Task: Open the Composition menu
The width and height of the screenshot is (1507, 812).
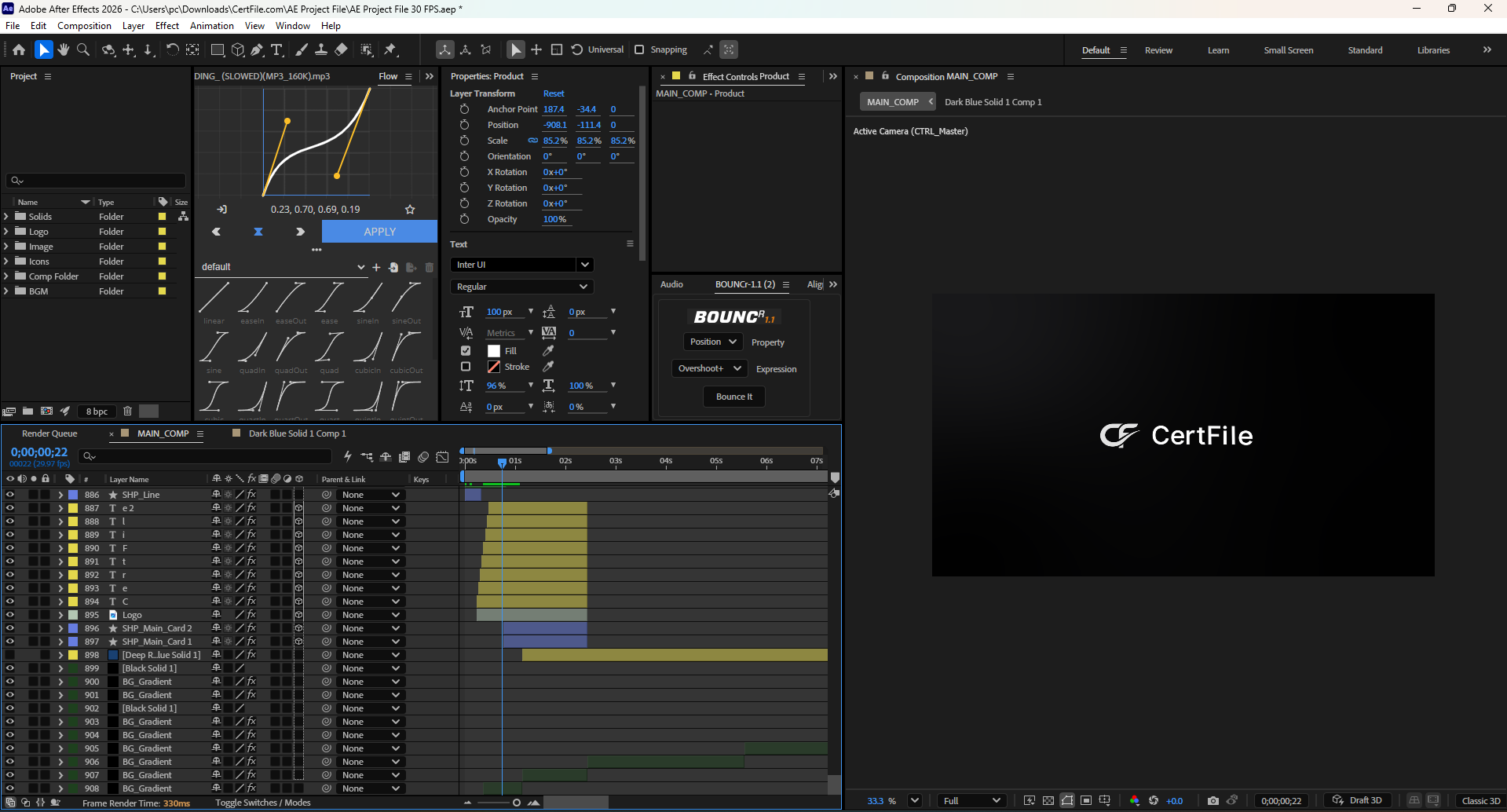Action: click(x=84, y=26)
